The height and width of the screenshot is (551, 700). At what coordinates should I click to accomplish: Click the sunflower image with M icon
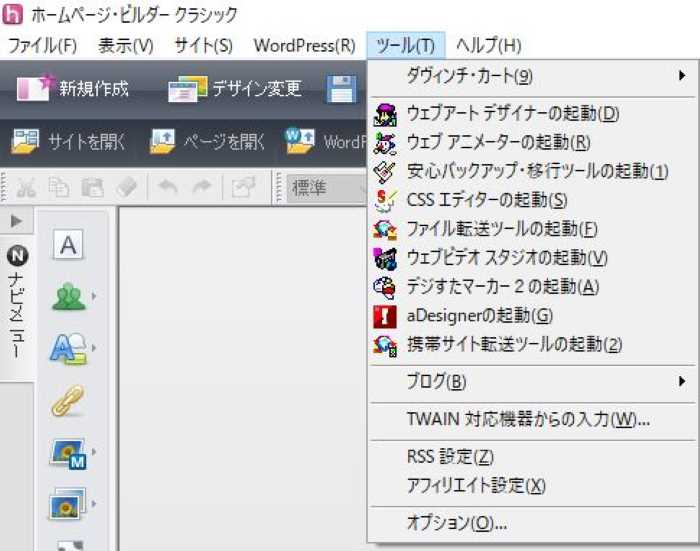pos(68,454)
